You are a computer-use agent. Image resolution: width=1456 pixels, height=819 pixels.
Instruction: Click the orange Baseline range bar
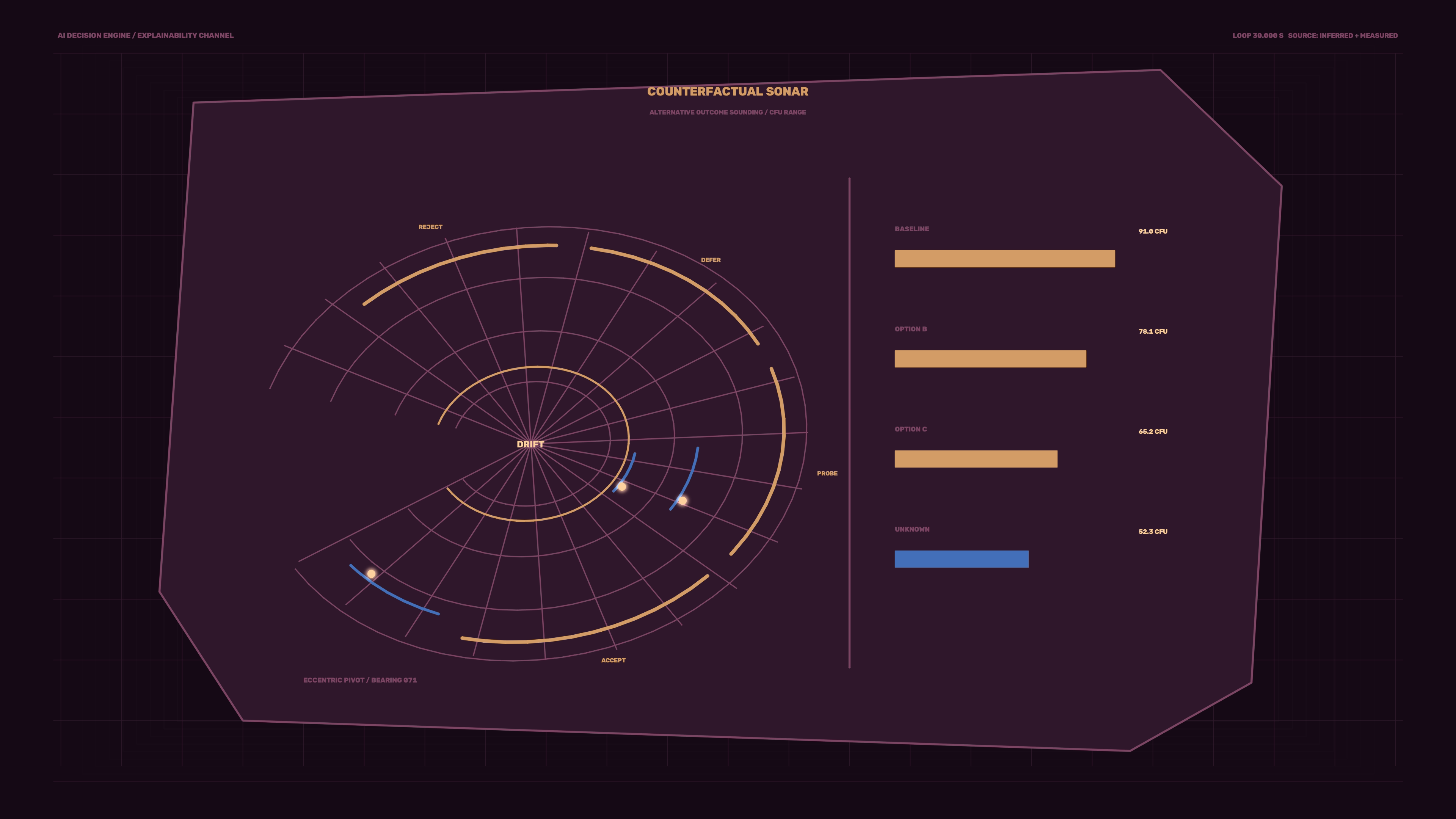click(1004, 259)
